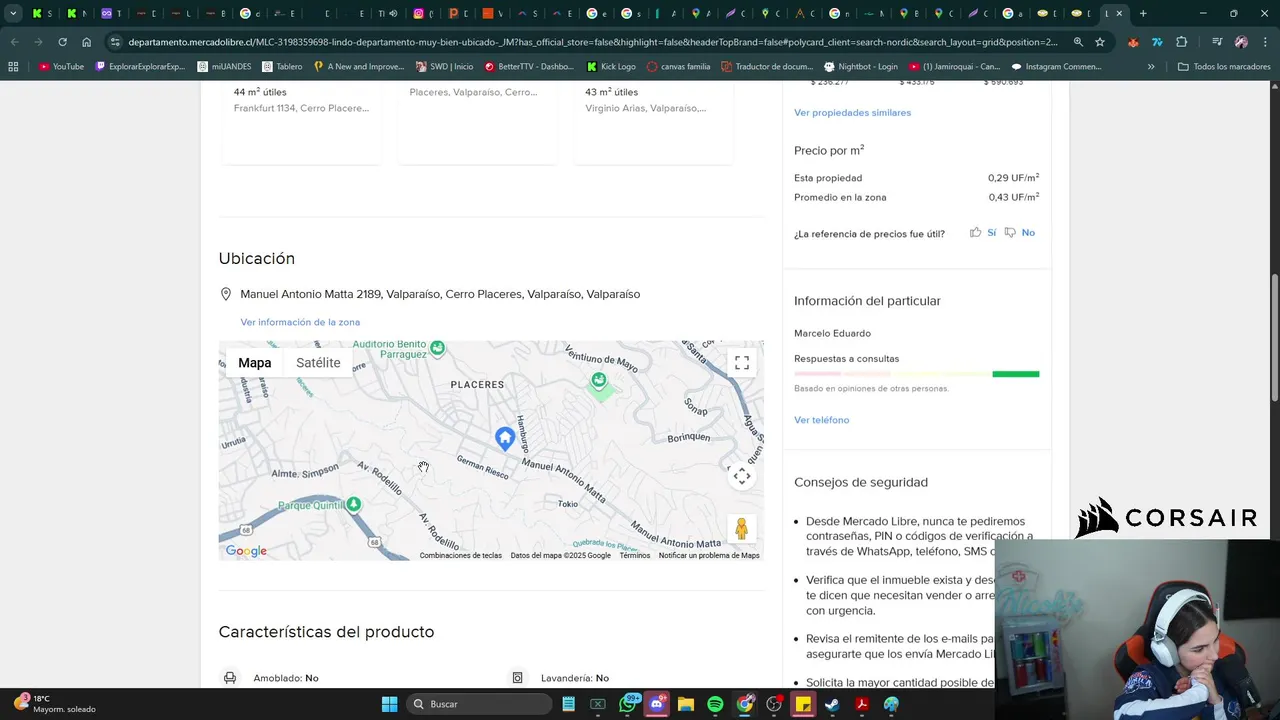Open the Traductor de documentos bookmark
This screenshot has height=720, width=1280.
(767, 67)
